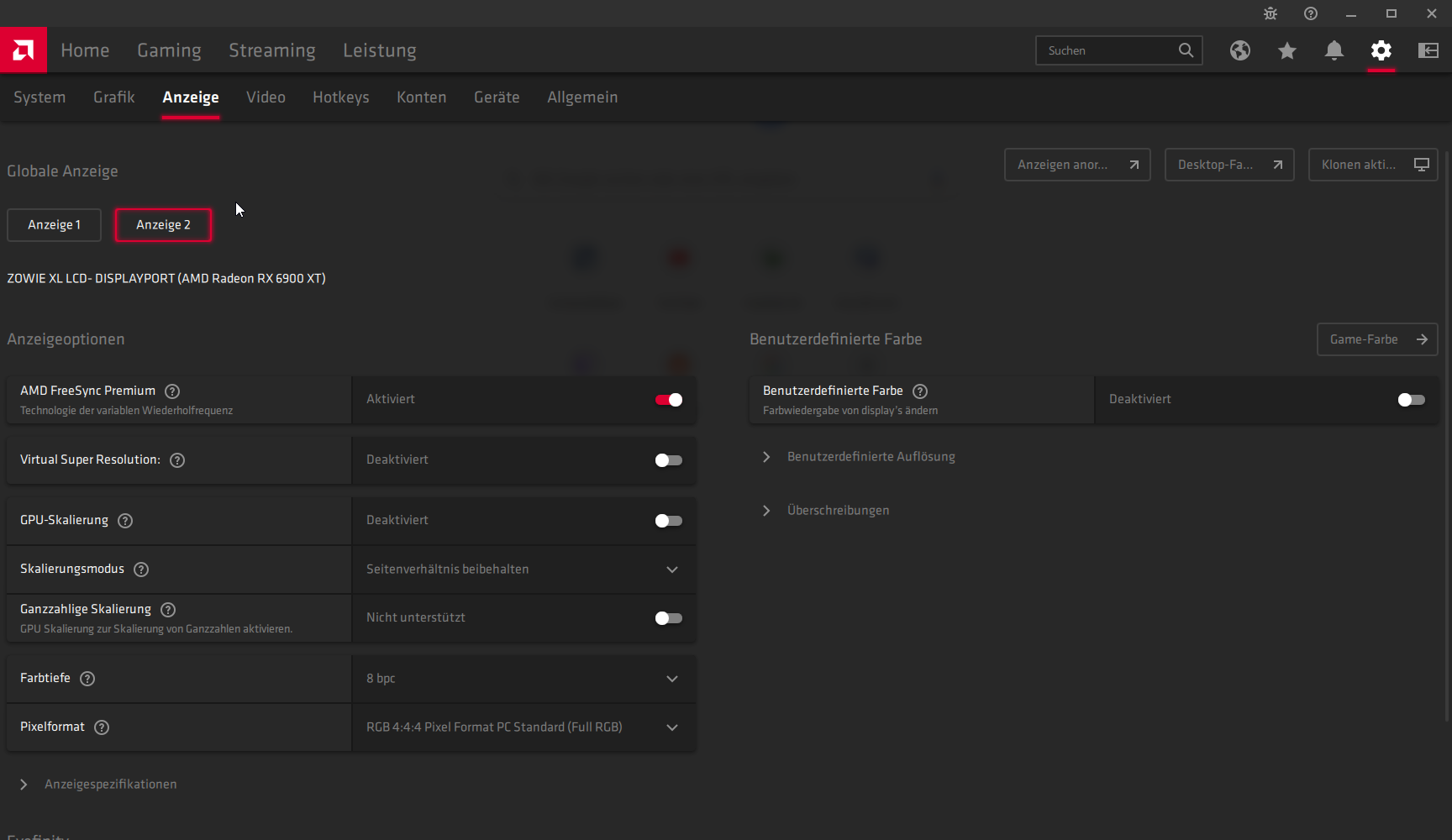
Task: Open the Skalierungsmodus dropdown
Action: [523, 570]
